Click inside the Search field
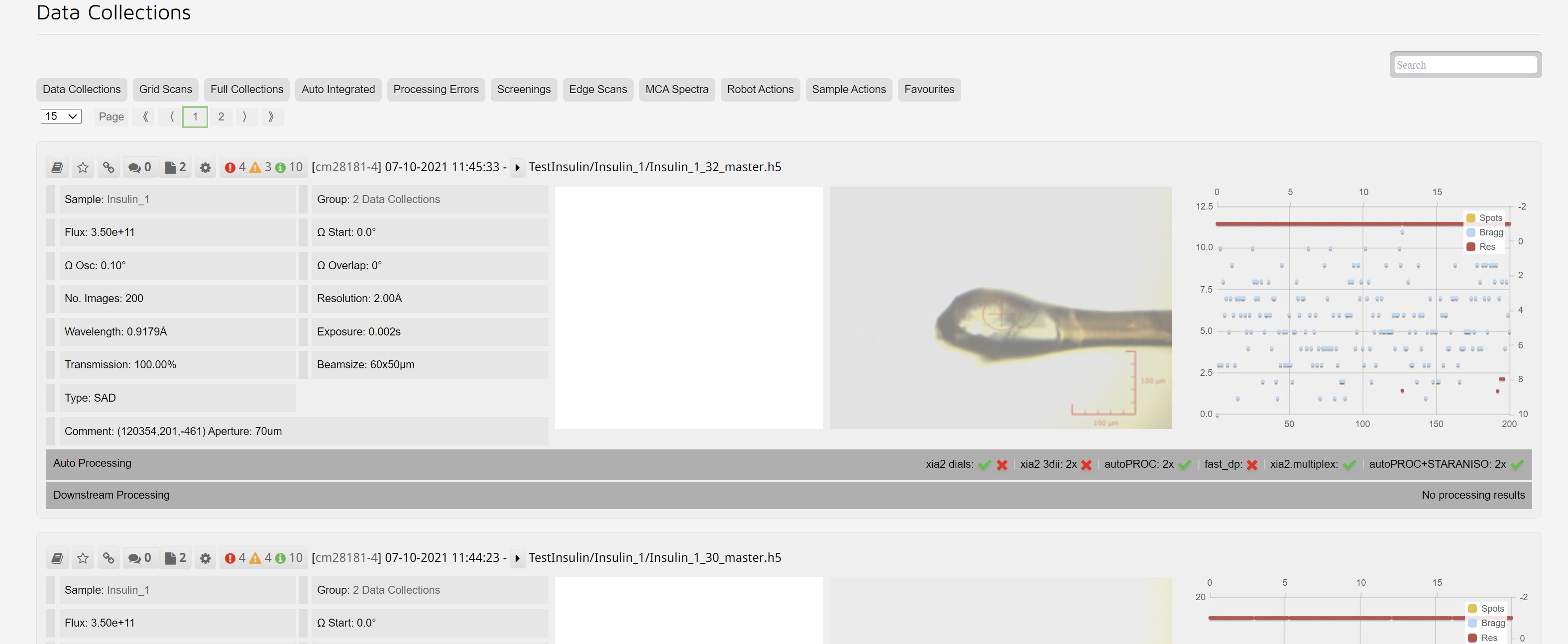The width and height of the screenshot is (1568, 644). click(1466, 65)
